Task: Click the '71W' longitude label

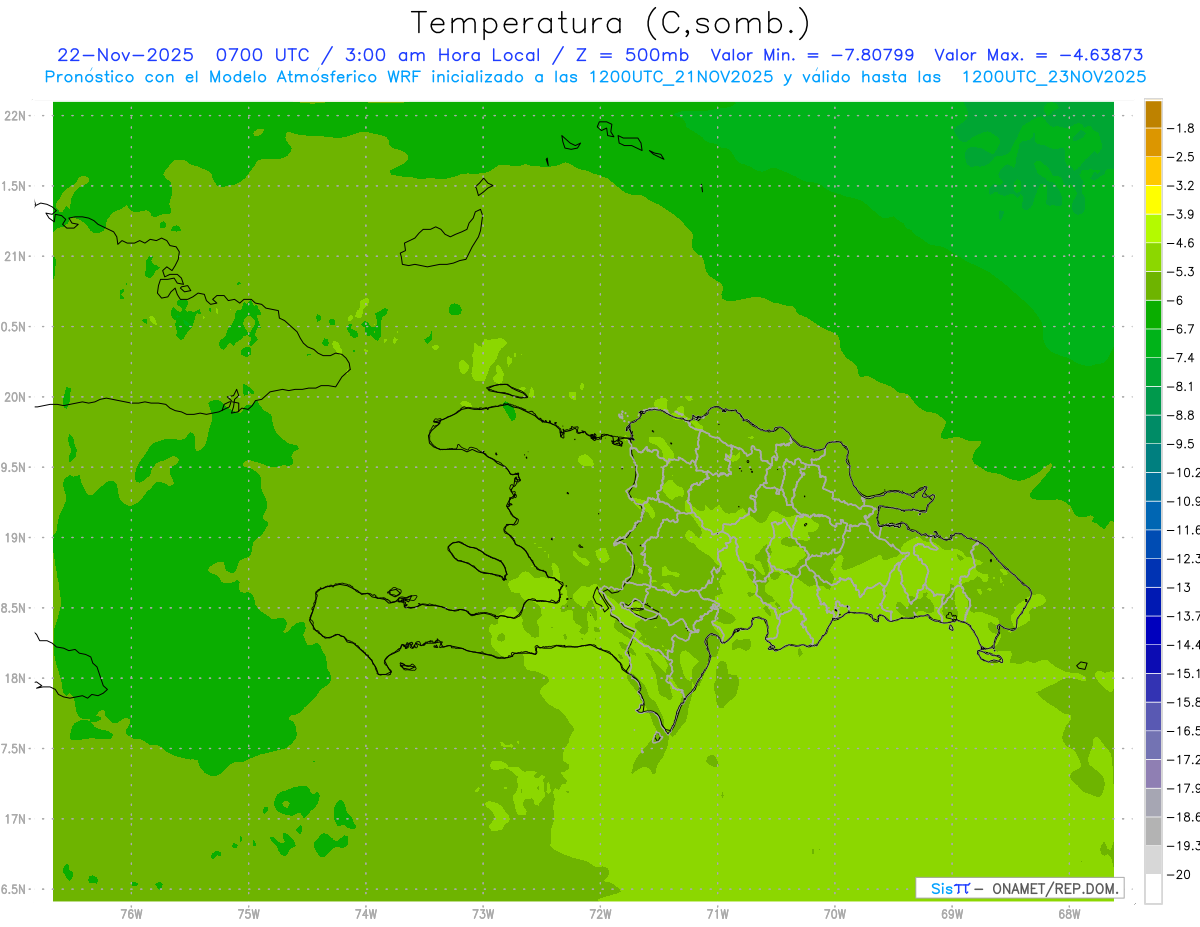Action: 717,914
